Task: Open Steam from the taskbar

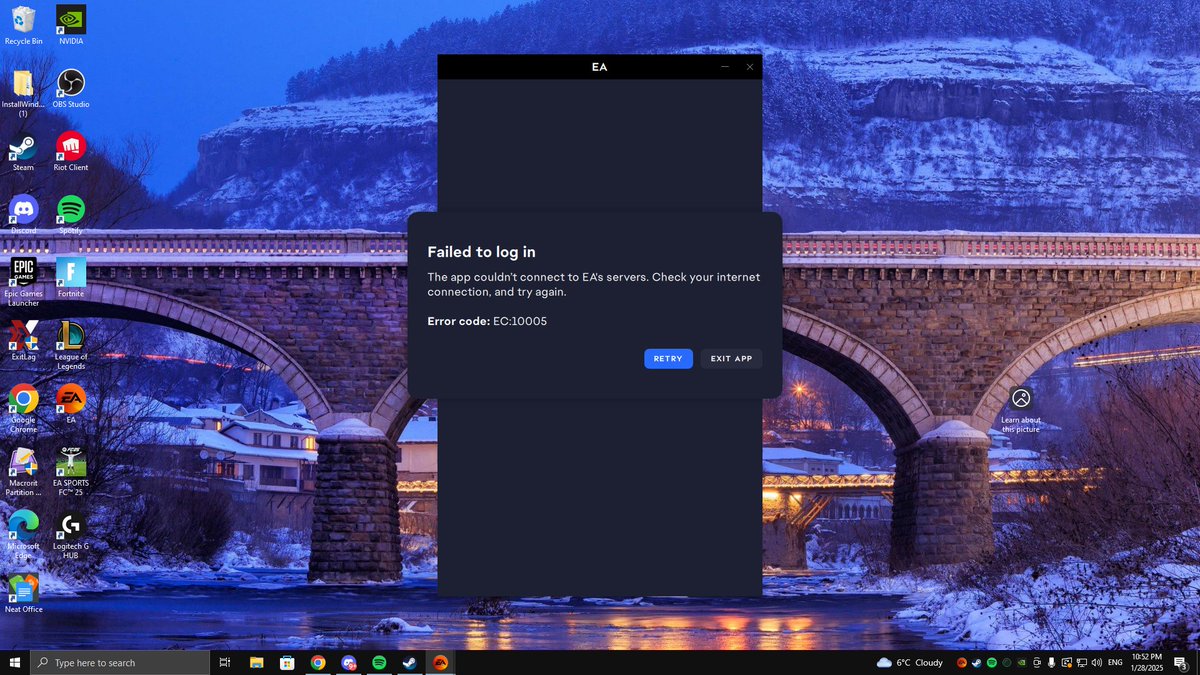Action: tap(410, 662)
